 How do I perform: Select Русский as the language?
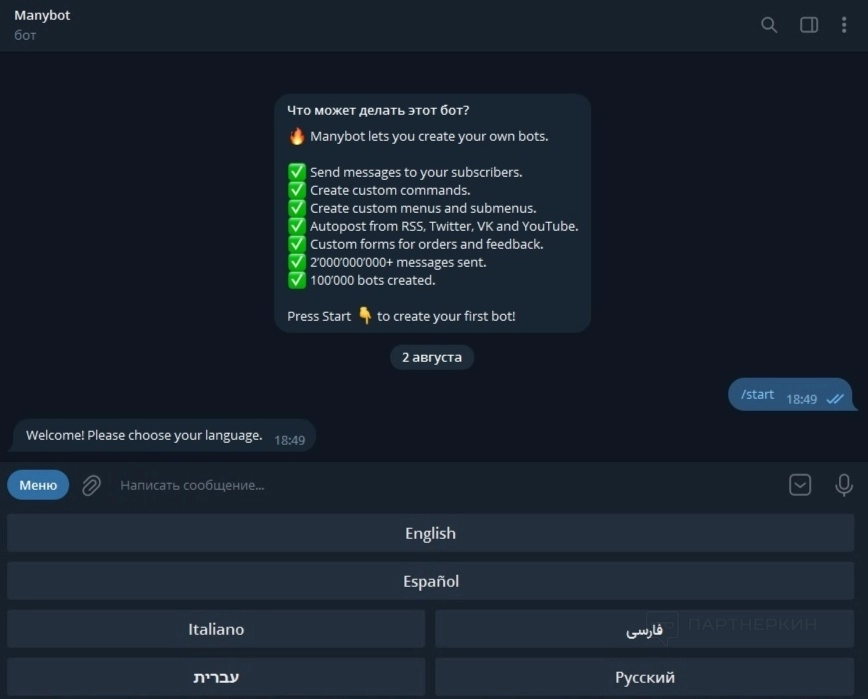click(x=644, y=677)
